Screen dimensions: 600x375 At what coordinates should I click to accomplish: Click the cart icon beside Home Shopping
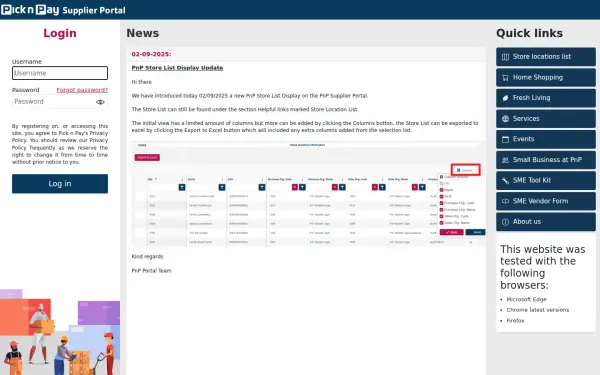505,78
